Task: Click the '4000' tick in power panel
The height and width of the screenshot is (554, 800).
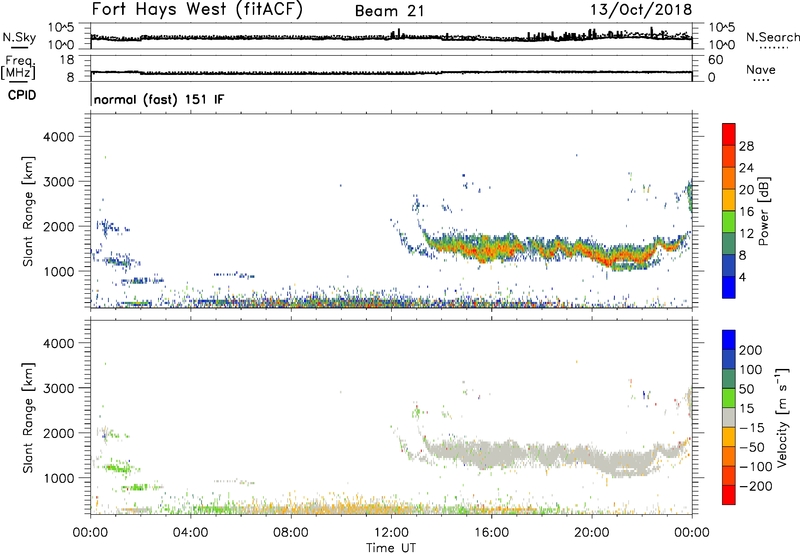Action: pos(59,137)
